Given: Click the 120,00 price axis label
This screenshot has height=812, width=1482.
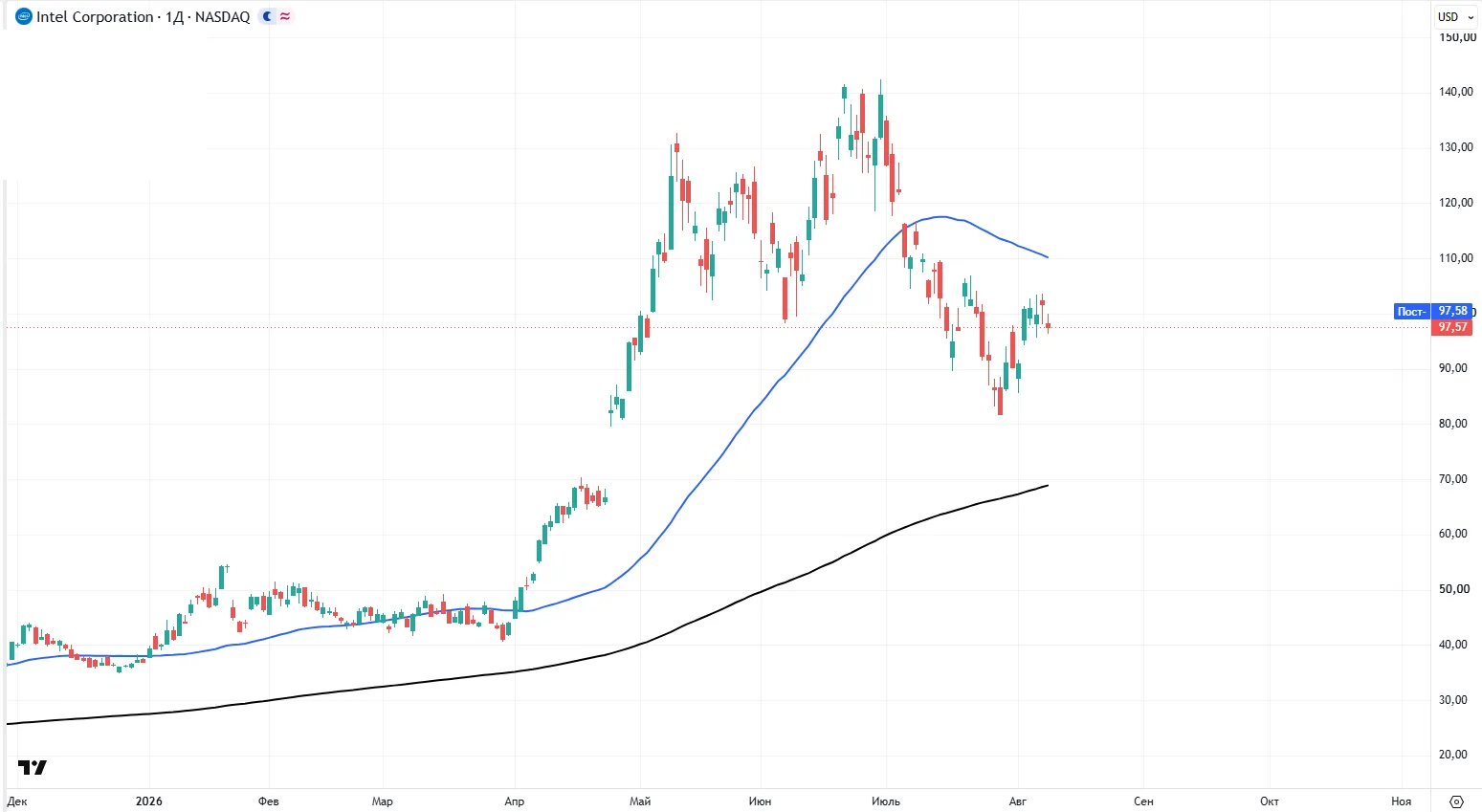Looking at the screenshot, I should point(1456,203).
